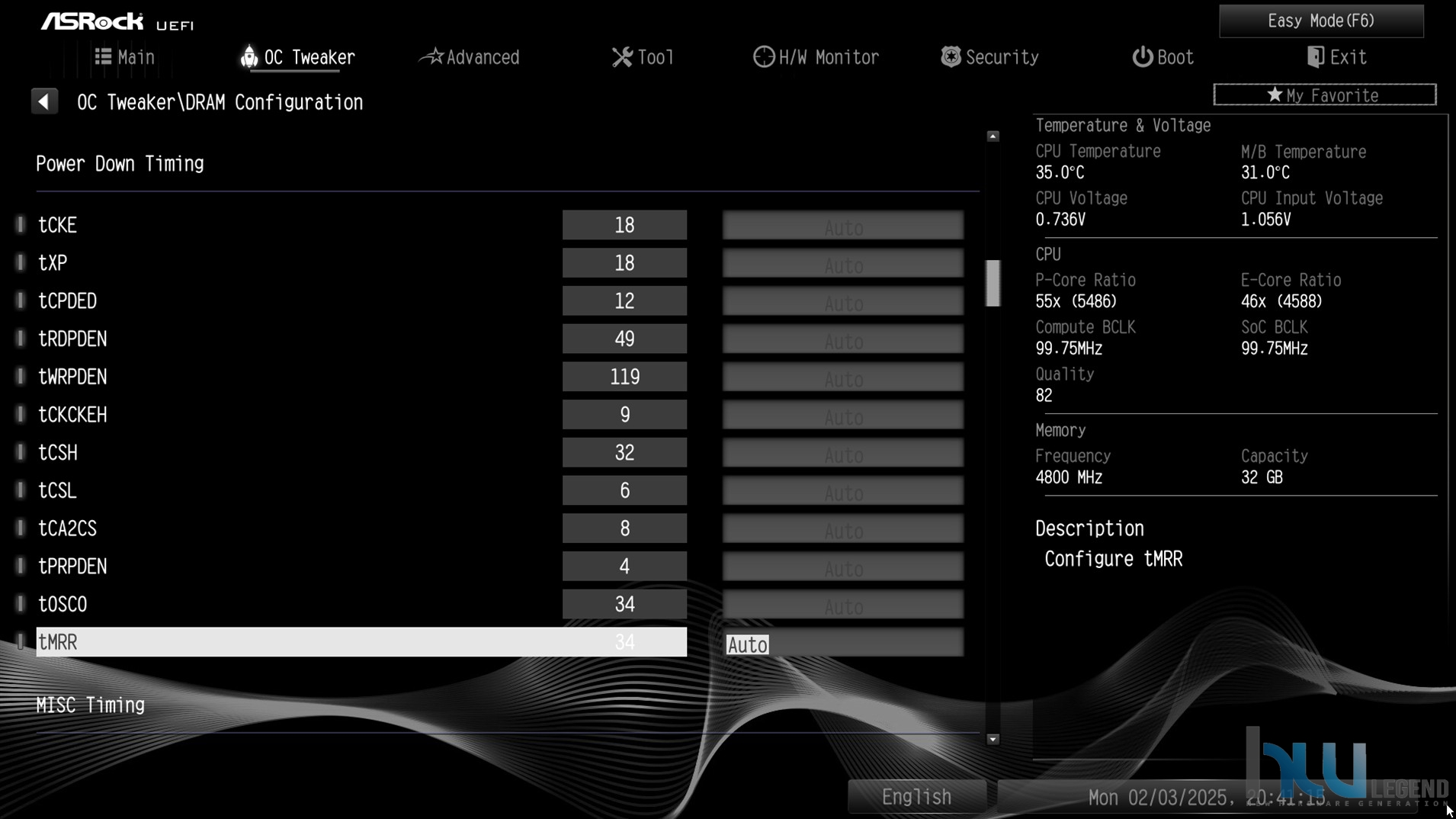
Task: Click the scroll down arrow
Action: click(993, 739)
